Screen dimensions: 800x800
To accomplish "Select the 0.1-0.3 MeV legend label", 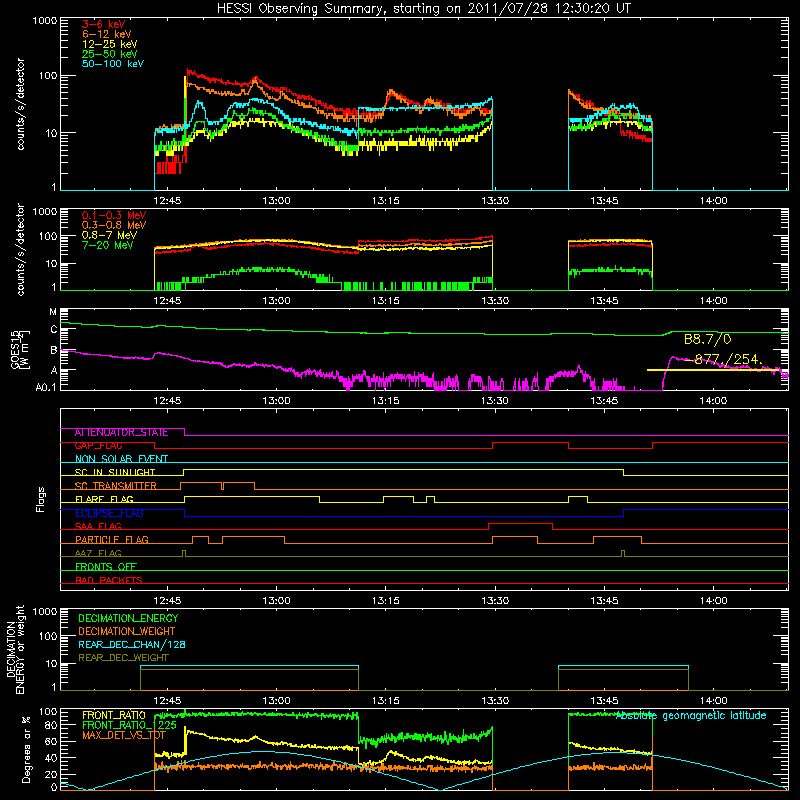I will 114,215.
